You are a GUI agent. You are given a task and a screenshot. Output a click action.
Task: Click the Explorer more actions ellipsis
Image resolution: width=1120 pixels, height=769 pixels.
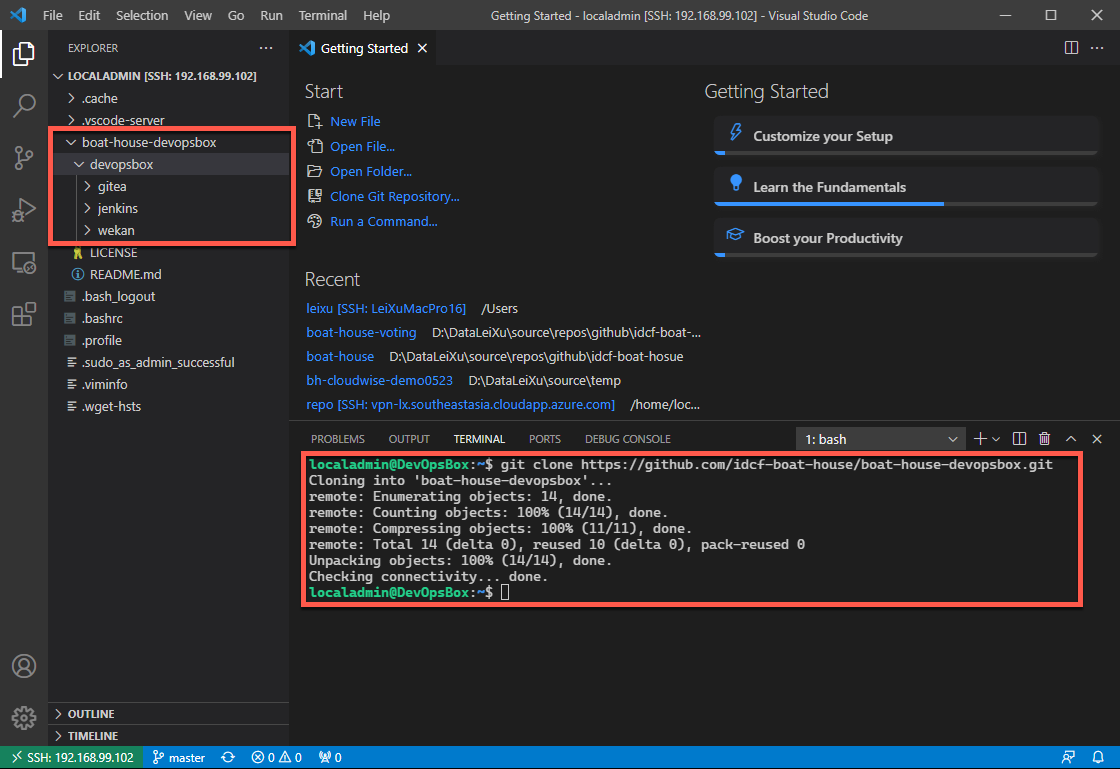(266, 48)
